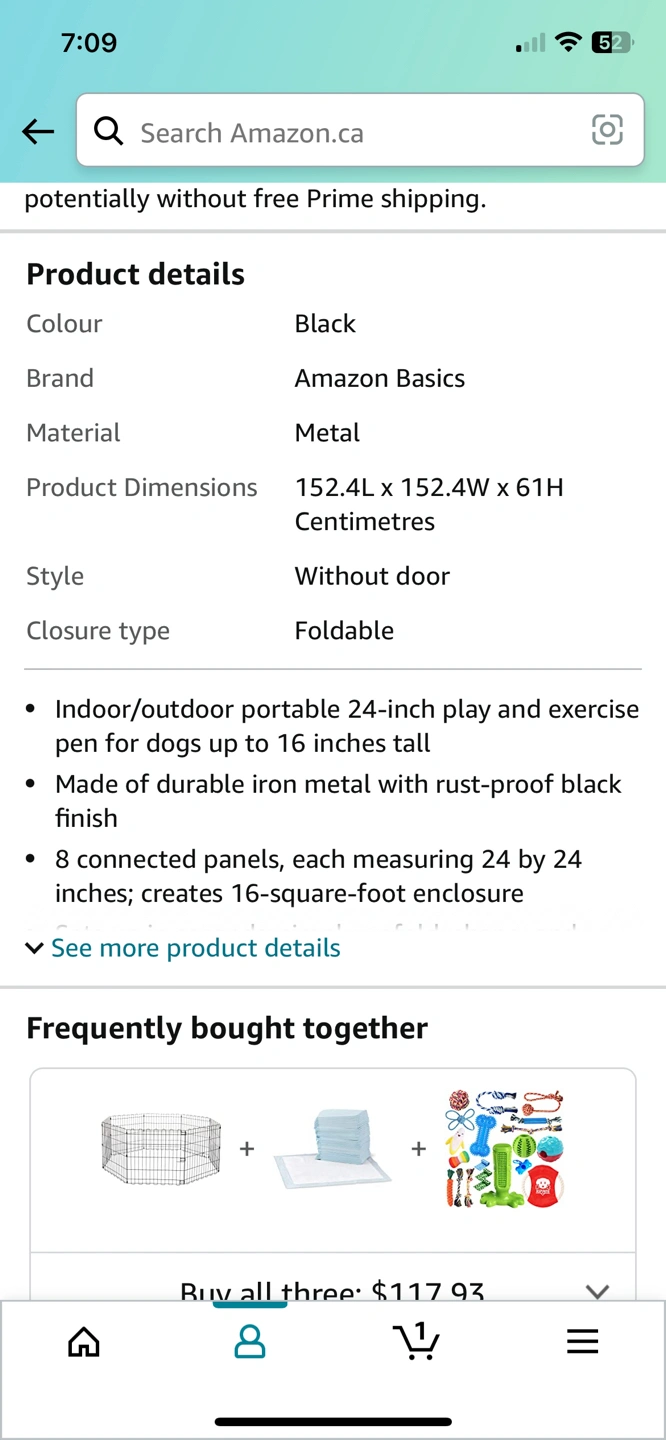The width and height of the screenshot is (666, 1440).
Task: Tap the search magnifier icon
Action: pos(108,130)
